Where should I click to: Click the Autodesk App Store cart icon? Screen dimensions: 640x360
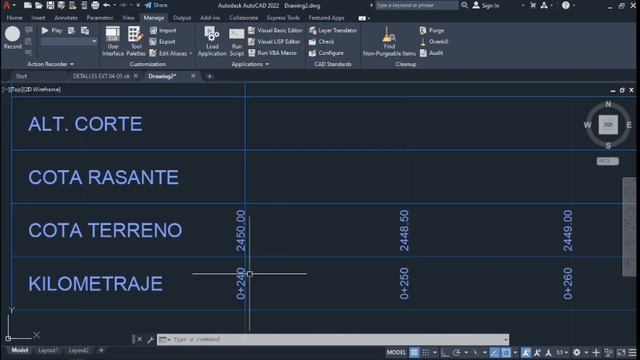click(x=533, y=5)
